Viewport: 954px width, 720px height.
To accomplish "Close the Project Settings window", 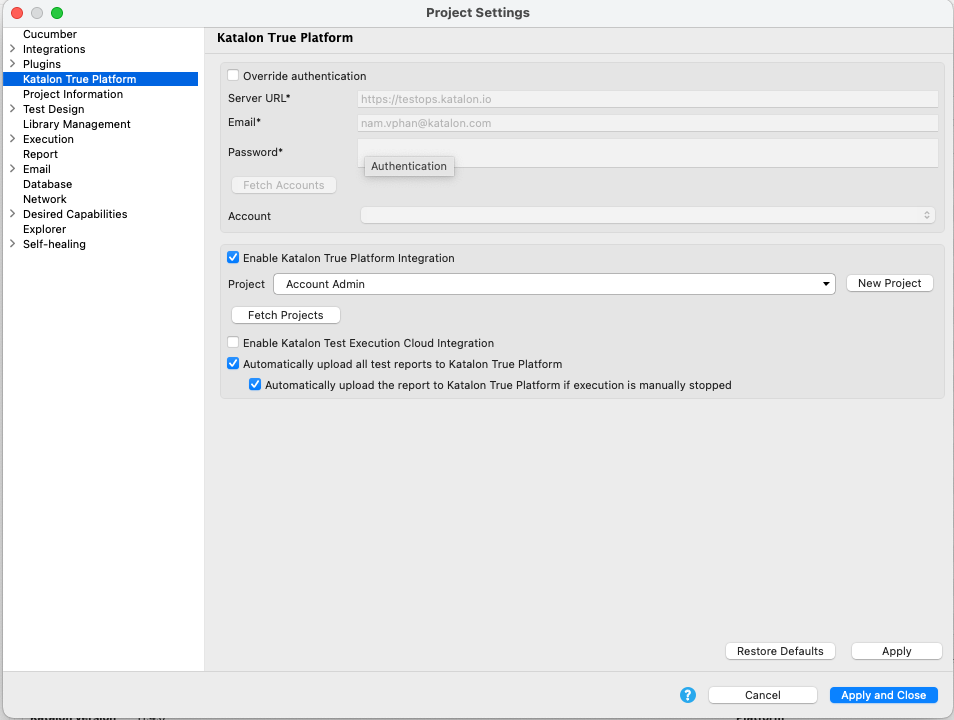I will 17,13.
